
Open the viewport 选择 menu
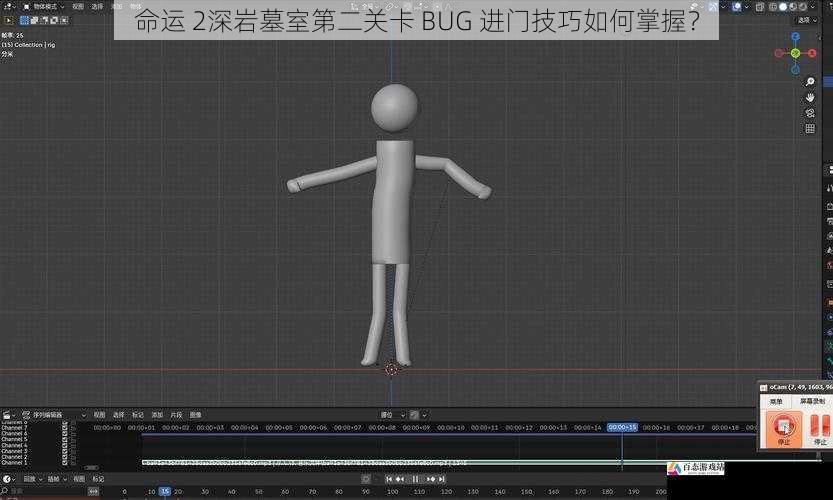pos(97,6)
